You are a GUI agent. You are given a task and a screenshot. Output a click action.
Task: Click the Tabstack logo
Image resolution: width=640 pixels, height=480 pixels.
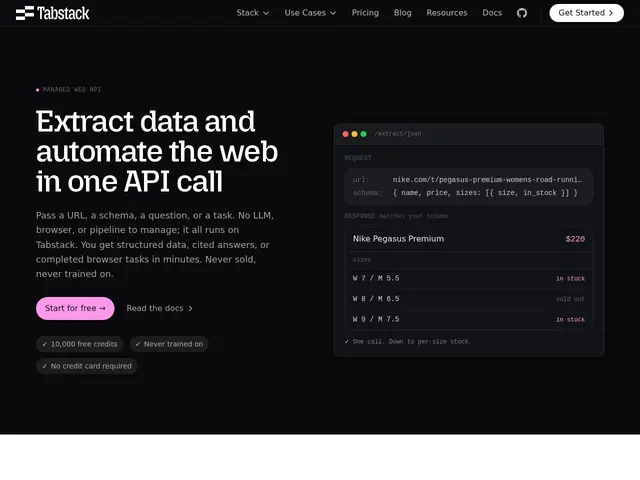[52, 13]
